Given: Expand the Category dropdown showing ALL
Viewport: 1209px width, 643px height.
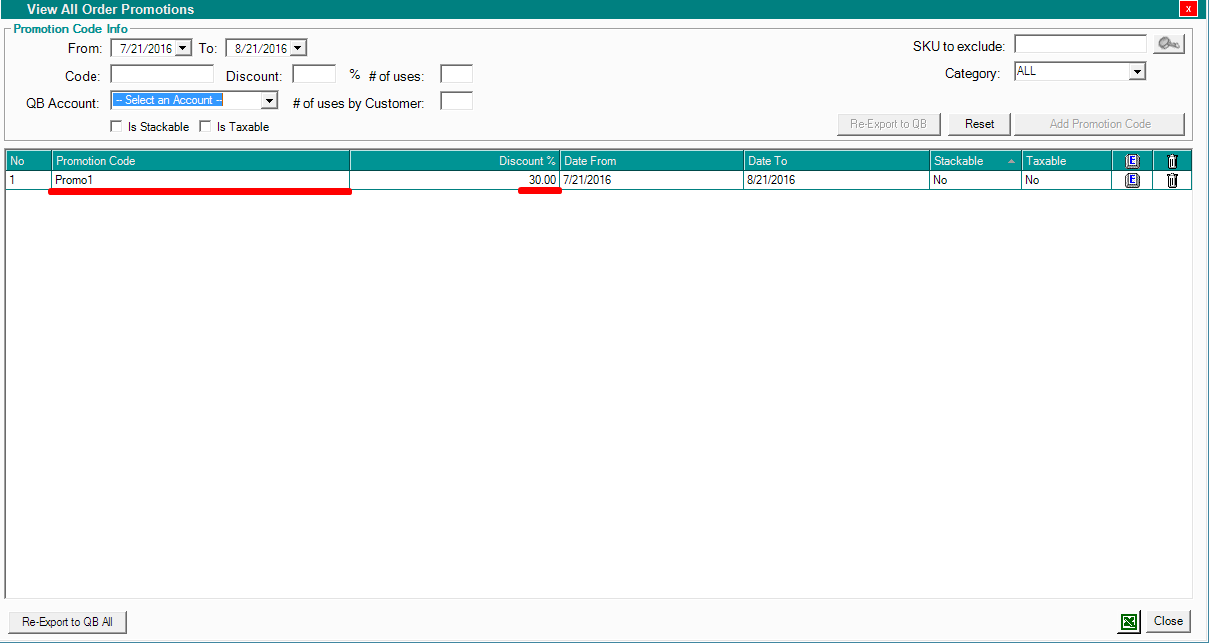Looking at the screenshot, I should tap(1136, 72).
